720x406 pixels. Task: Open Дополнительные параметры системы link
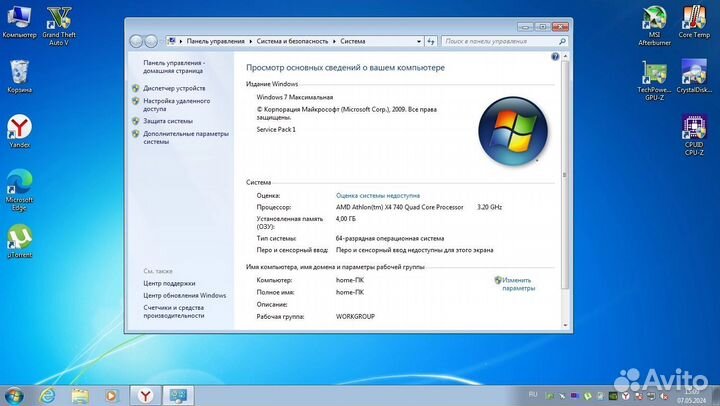186,138
